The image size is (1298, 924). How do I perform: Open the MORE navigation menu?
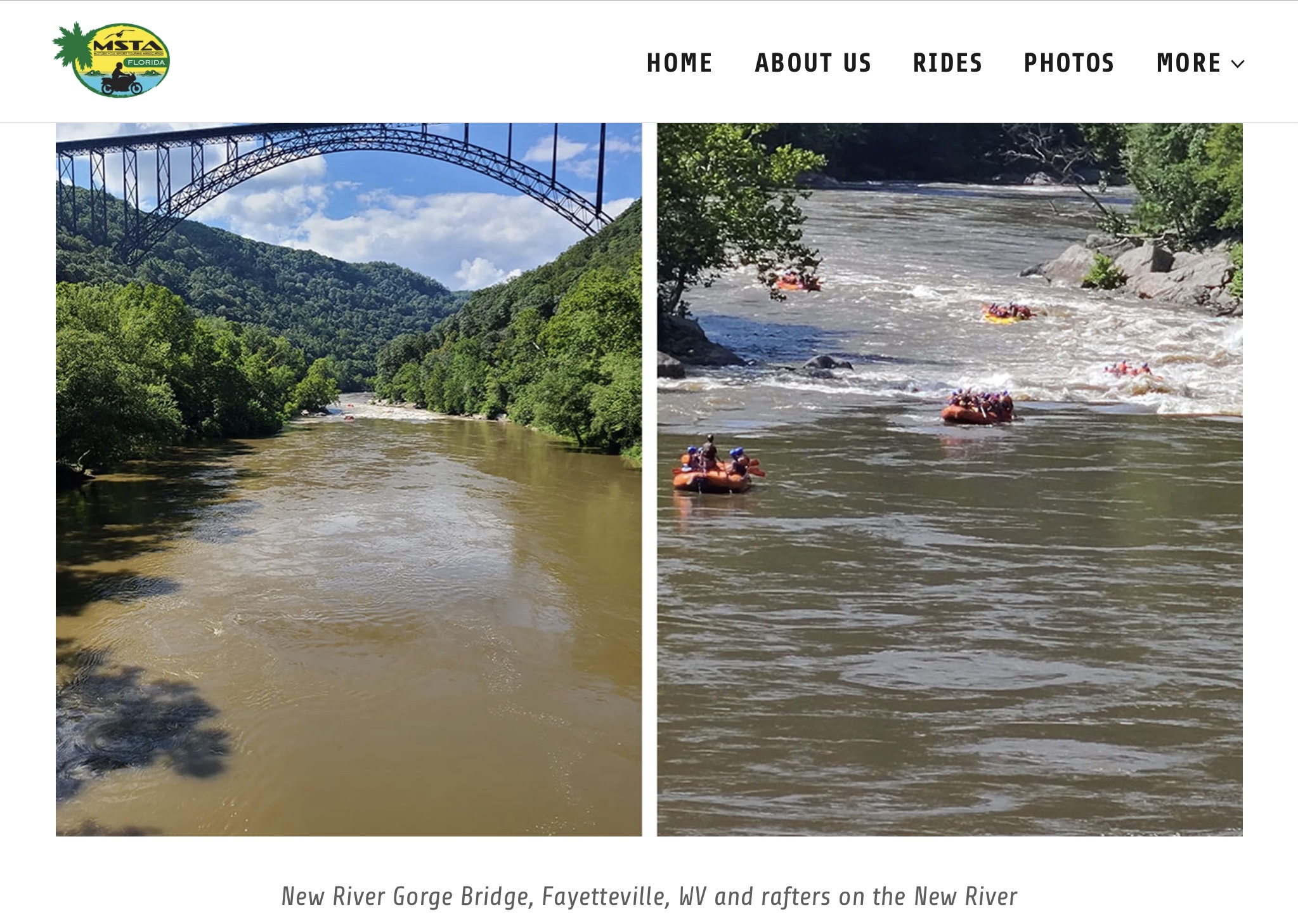tap(1200, 63)
